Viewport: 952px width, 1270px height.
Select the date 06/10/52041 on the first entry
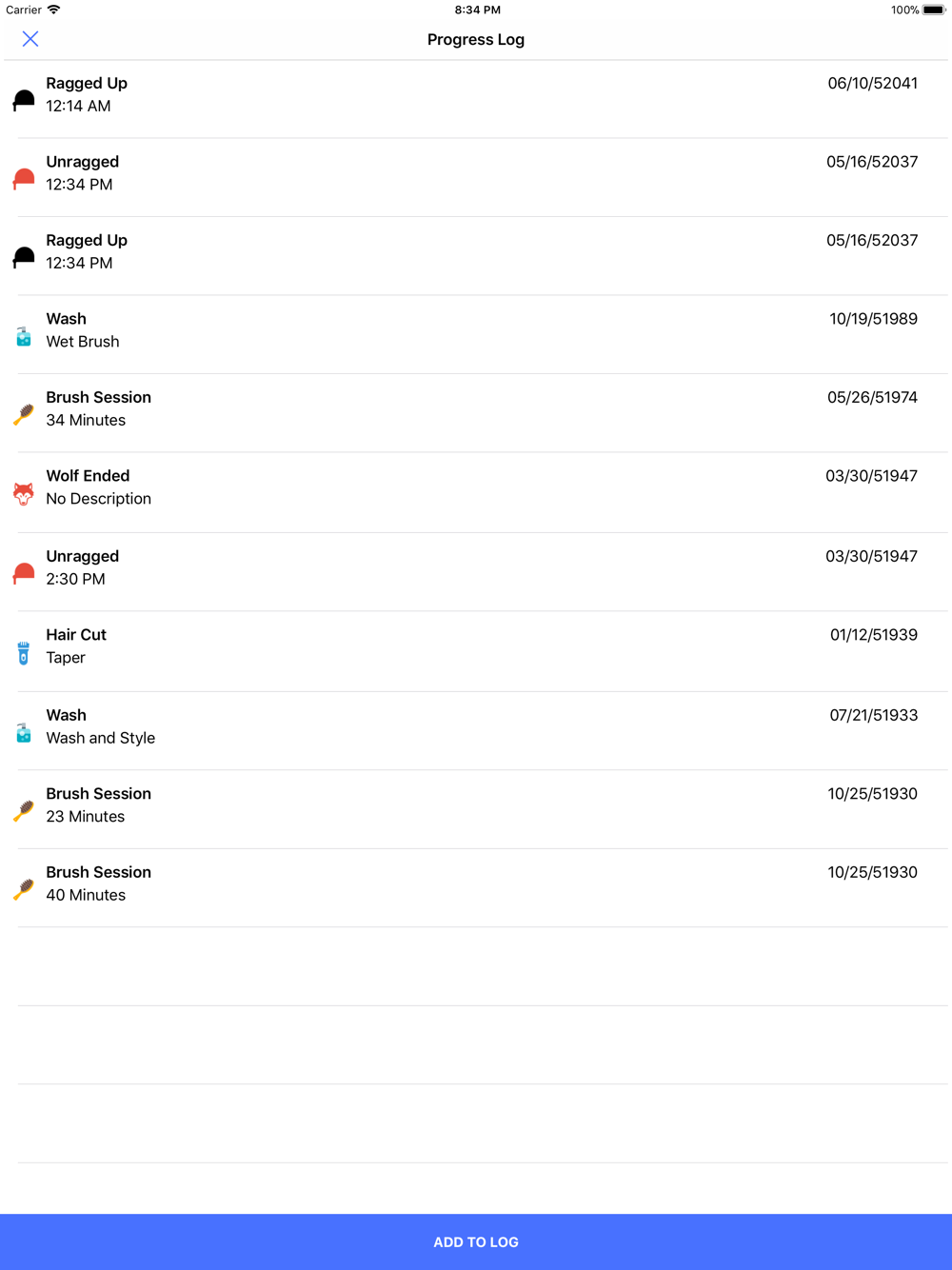[873, 83]
